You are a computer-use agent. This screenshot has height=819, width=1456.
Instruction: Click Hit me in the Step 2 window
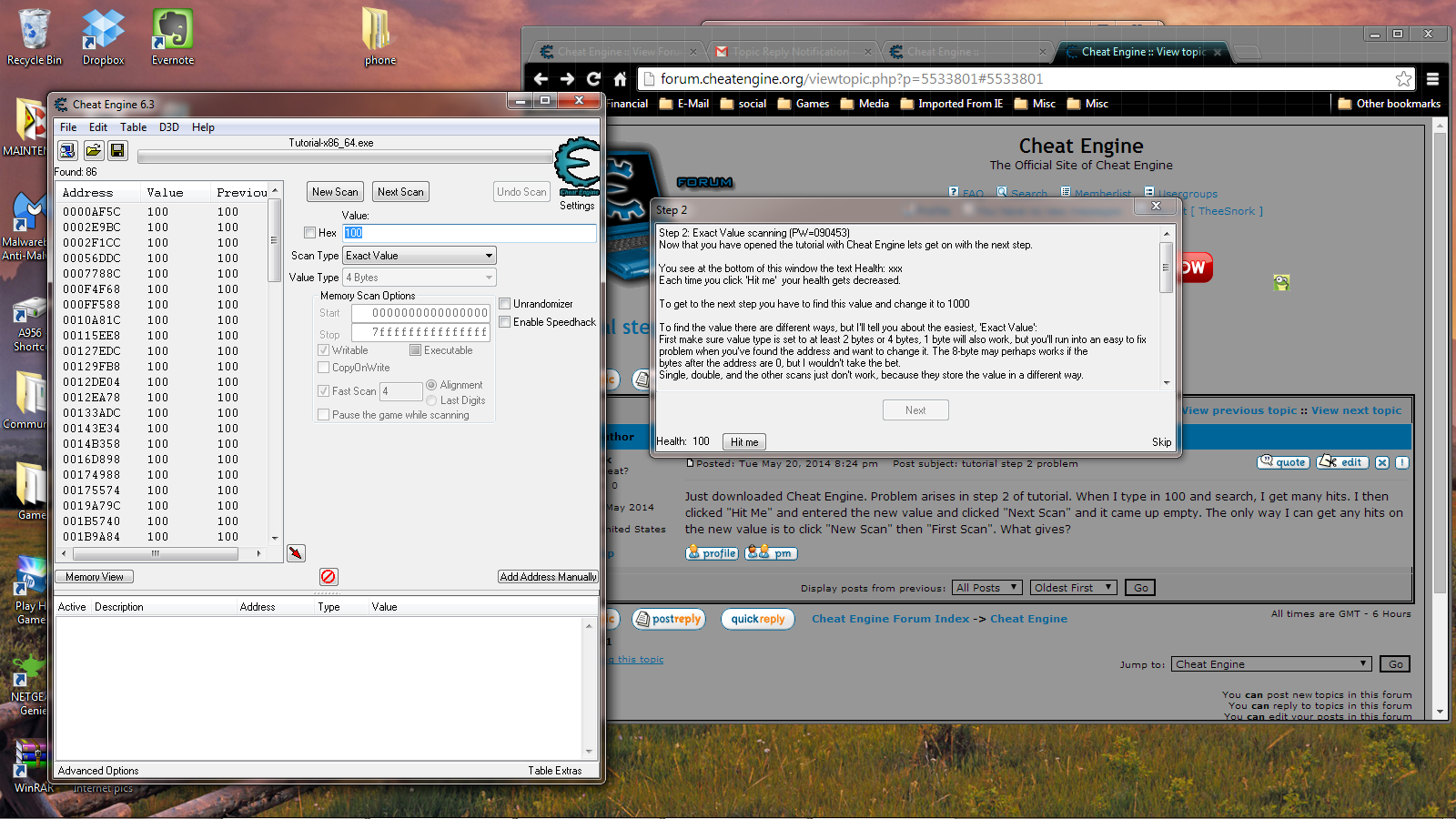(744, 442)
